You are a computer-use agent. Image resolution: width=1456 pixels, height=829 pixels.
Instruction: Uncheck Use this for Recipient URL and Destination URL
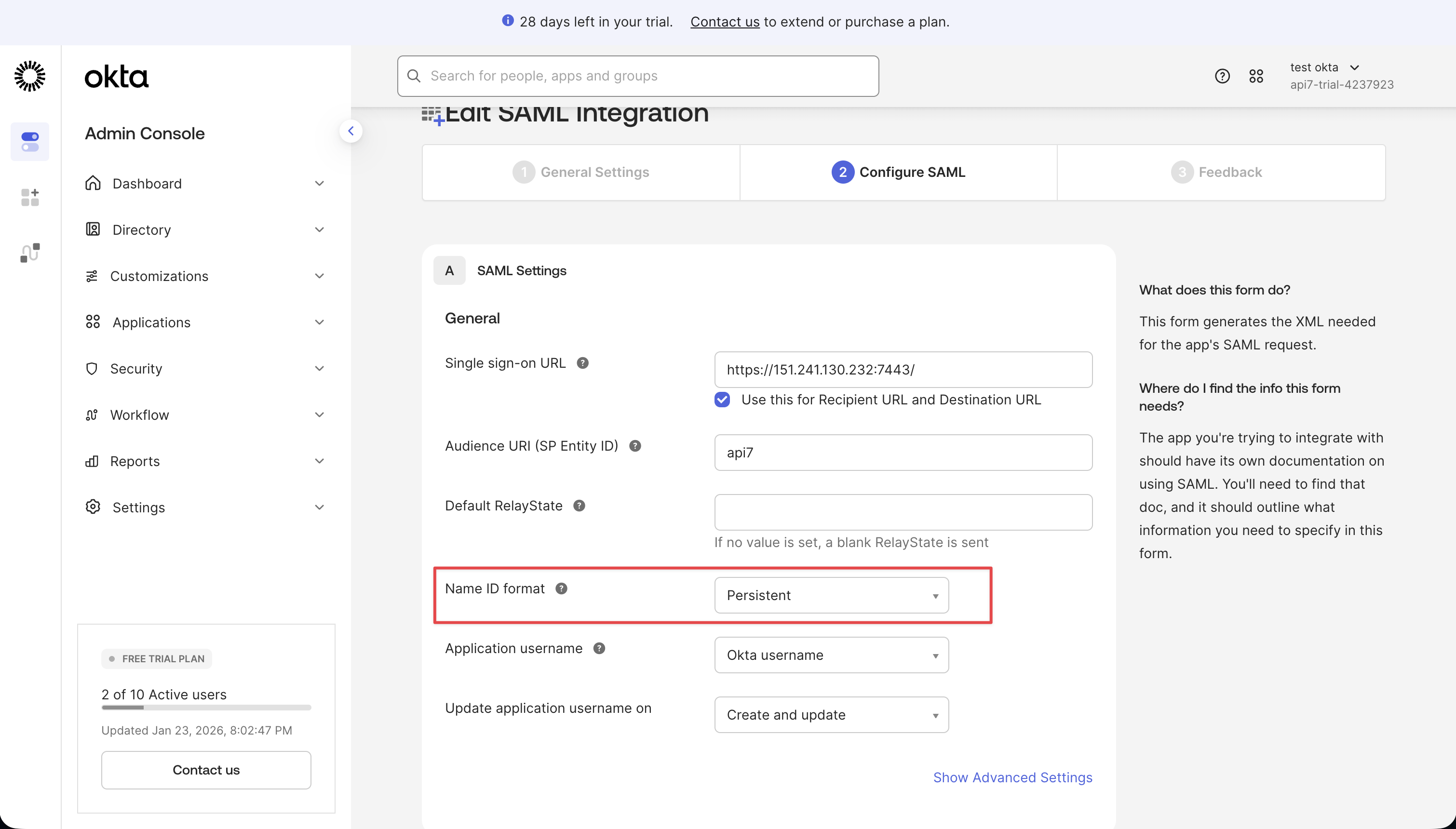point(722,399)
